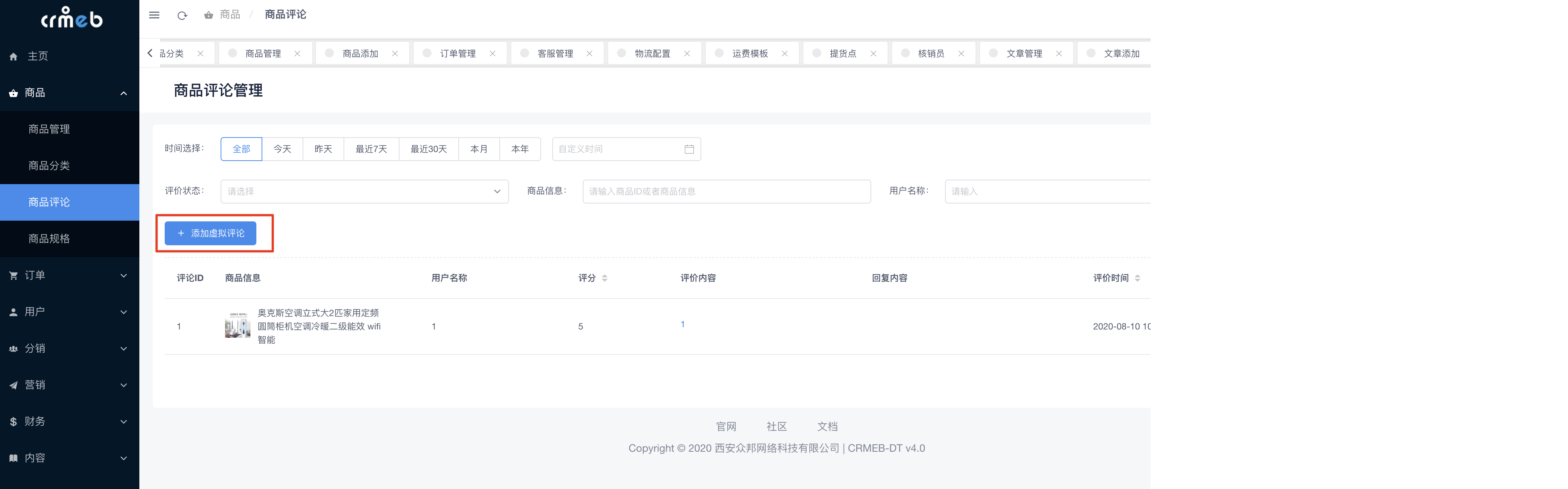Expand the 订单 sidebar menu
The width and height of the screenshot is (1568, 489).
click(x=69, y=275)
